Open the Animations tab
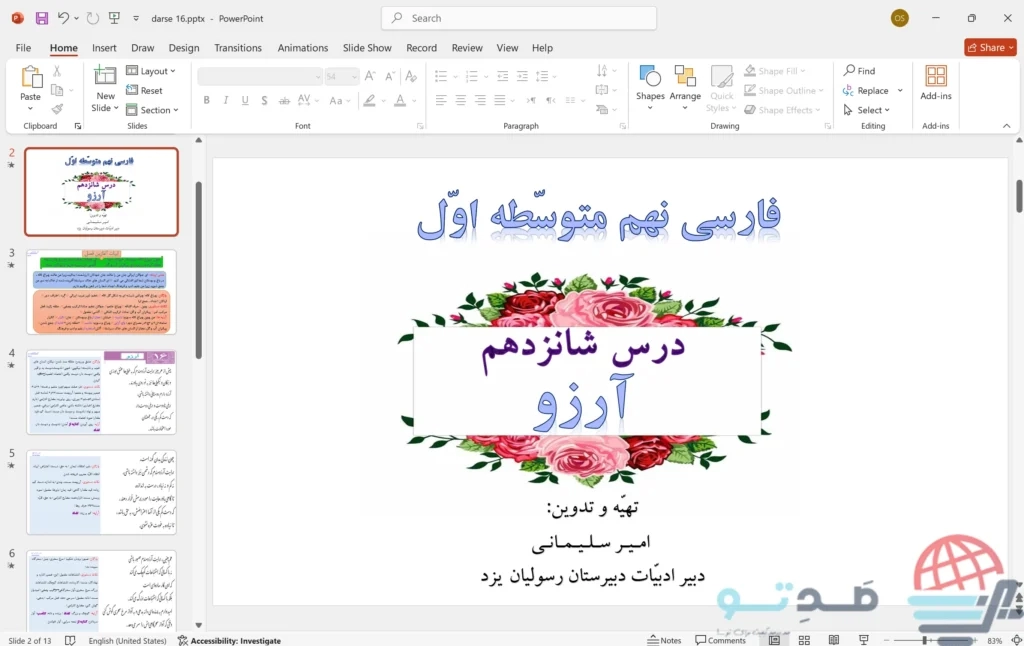Viewport: 1024px width, 646px height. click(x=302, y=48)
